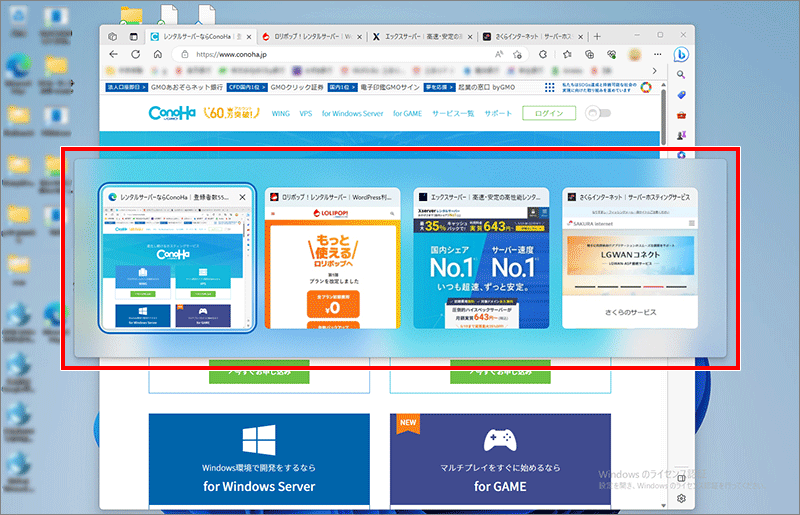Open the 電子印鑑GMOサイン link

click(x=390, y=87)
